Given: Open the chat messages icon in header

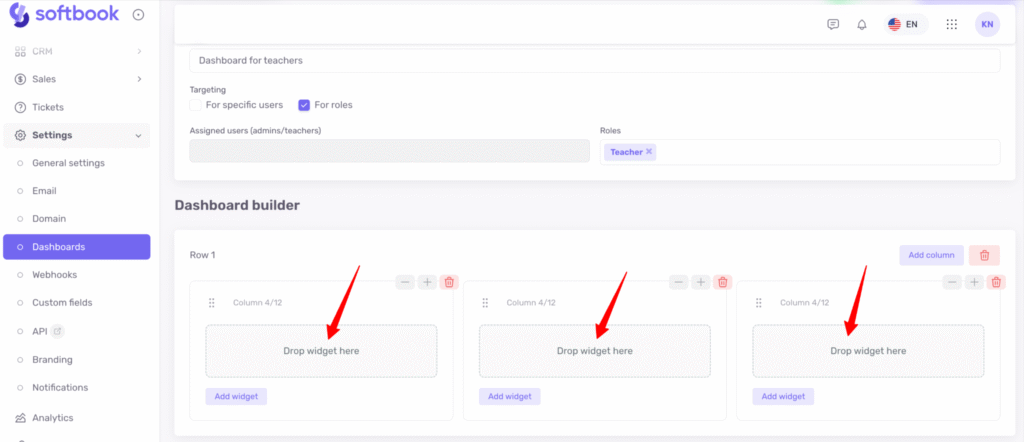Looking at the screenshot, I should coord(833,24).
